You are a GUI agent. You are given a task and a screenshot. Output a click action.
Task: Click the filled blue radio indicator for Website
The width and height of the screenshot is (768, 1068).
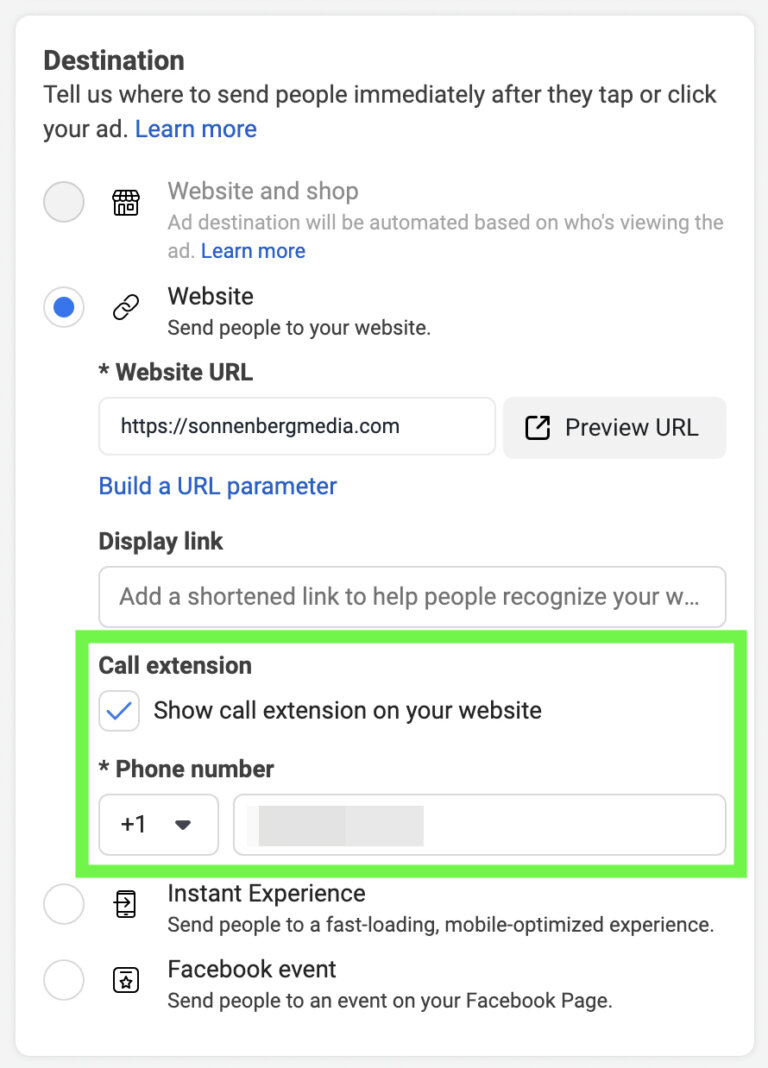(x=64, y=307)
